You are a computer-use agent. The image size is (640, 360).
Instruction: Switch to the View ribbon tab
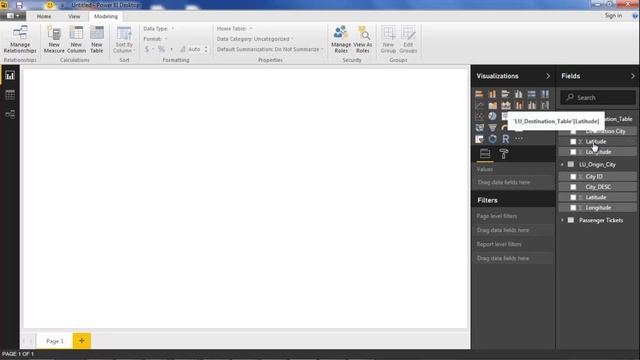74,16
